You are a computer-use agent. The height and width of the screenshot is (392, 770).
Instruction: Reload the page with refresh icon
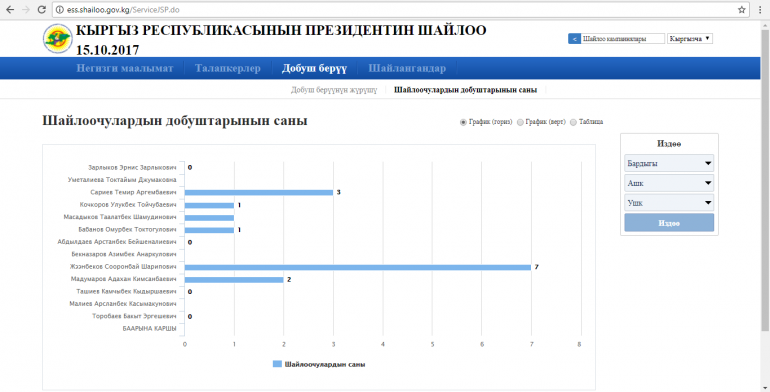click(x=42, y=9)
